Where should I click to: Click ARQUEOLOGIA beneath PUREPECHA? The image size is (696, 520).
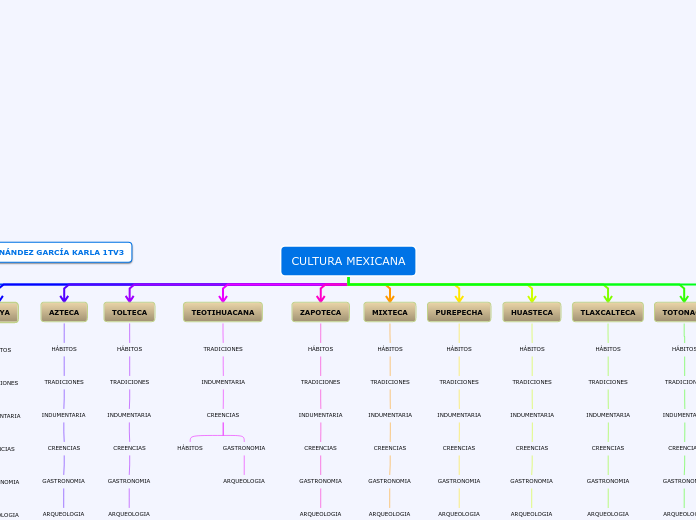pyautogui.click(x=459, y=514)
